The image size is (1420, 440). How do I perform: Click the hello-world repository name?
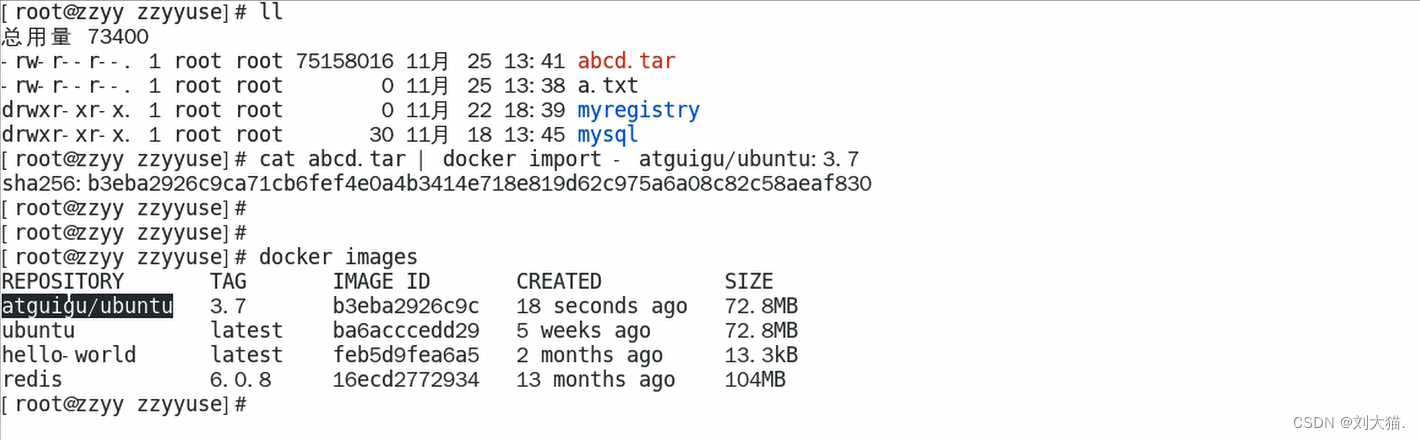pyautogui.click(x=69, y=355)
